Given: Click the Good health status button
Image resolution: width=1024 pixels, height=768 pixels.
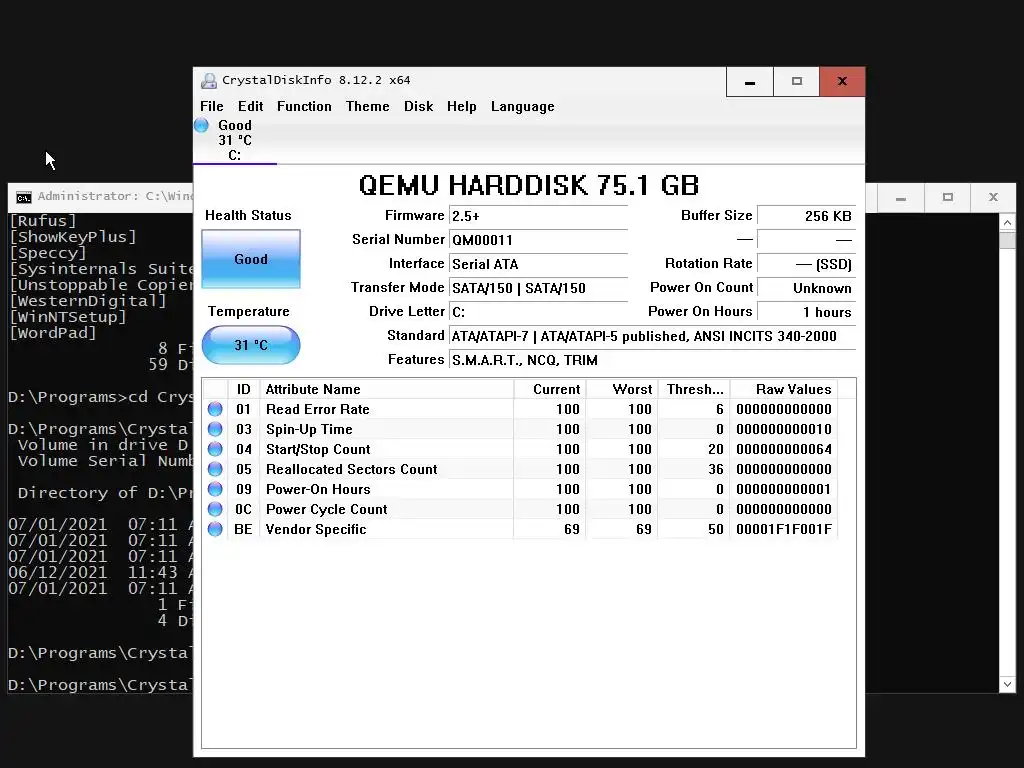Looking at the screenshot, I should coord(251,259).
